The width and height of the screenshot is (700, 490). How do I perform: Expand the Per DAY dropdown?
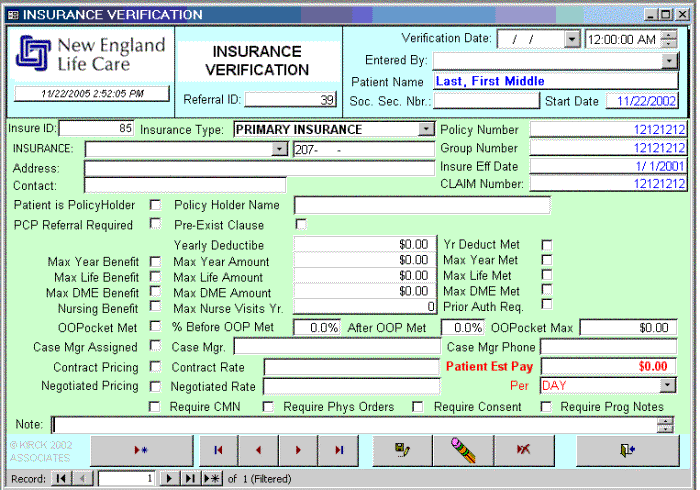coord(668,385)
